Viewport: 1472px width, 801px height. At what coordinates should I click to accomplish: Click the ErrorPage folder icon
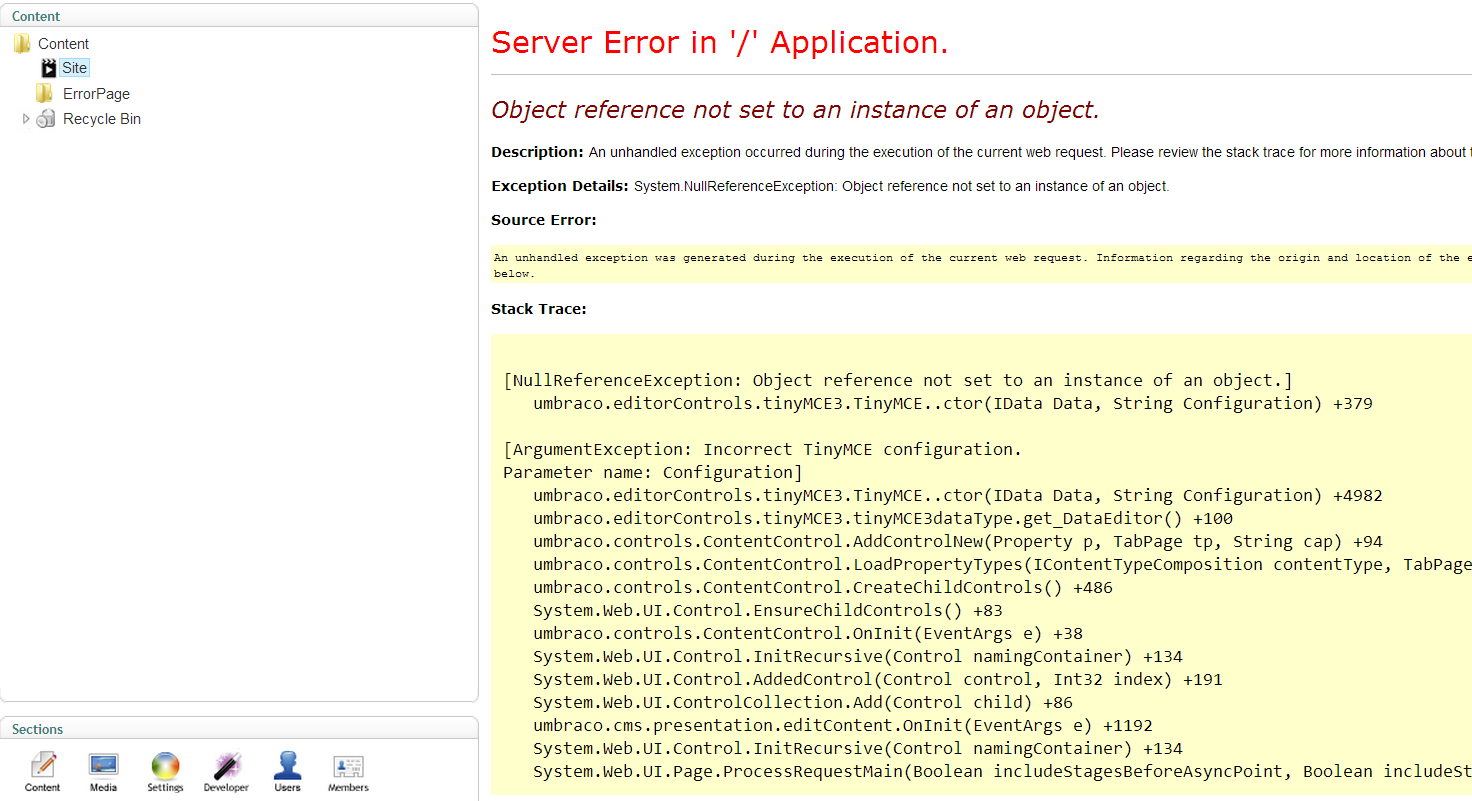(x=44, y=93)
